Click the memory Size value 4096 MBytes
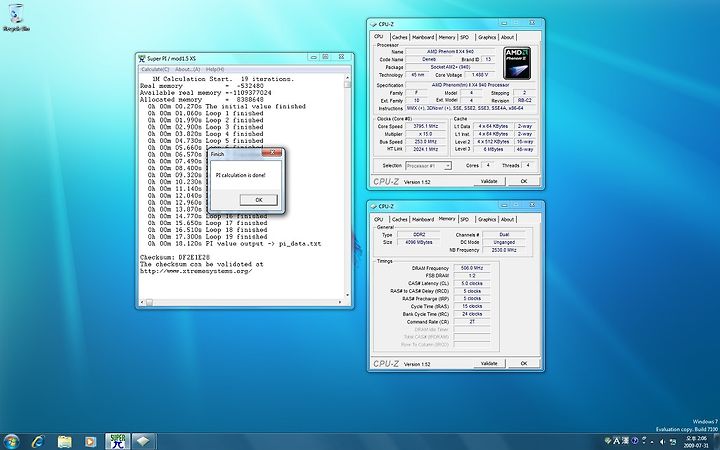 pos(418,242)
